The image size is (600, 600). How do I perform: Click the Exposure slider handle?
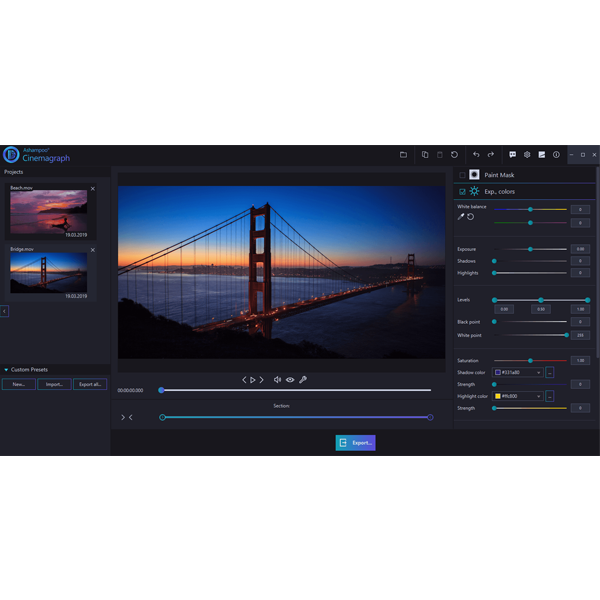pos(530,249)
